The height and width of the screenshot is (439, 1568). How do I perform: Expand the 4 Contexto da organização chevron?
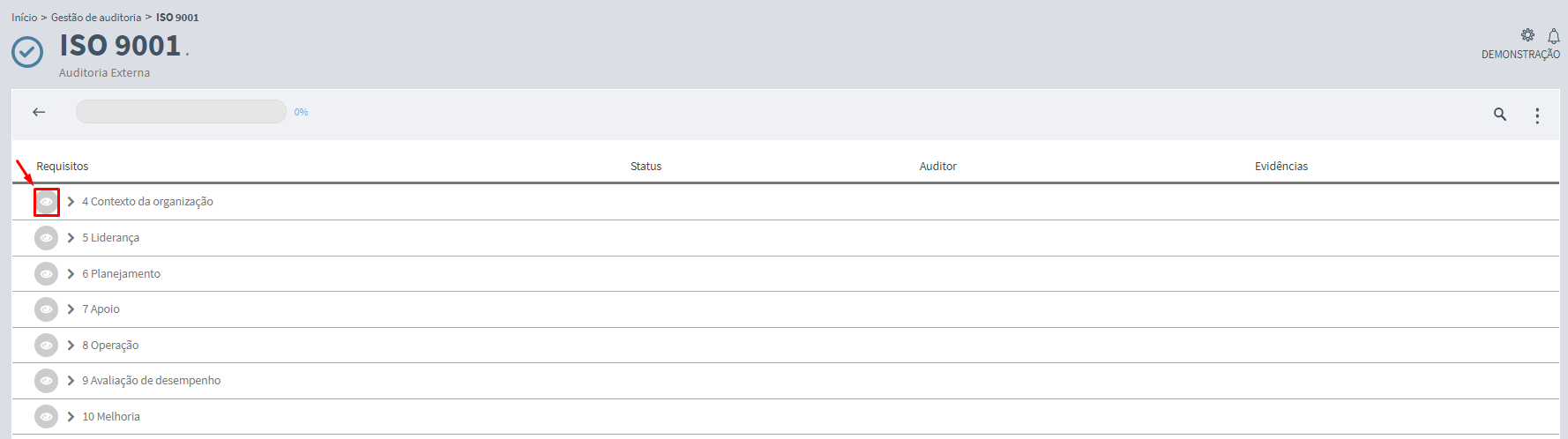[x=71, y=202]
